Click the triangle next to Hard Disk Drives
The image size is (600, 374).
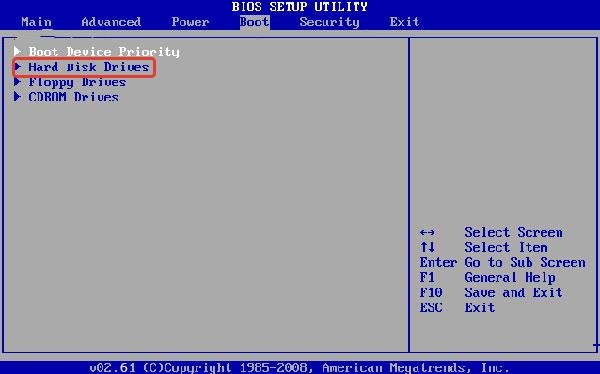tap(17, 67)
